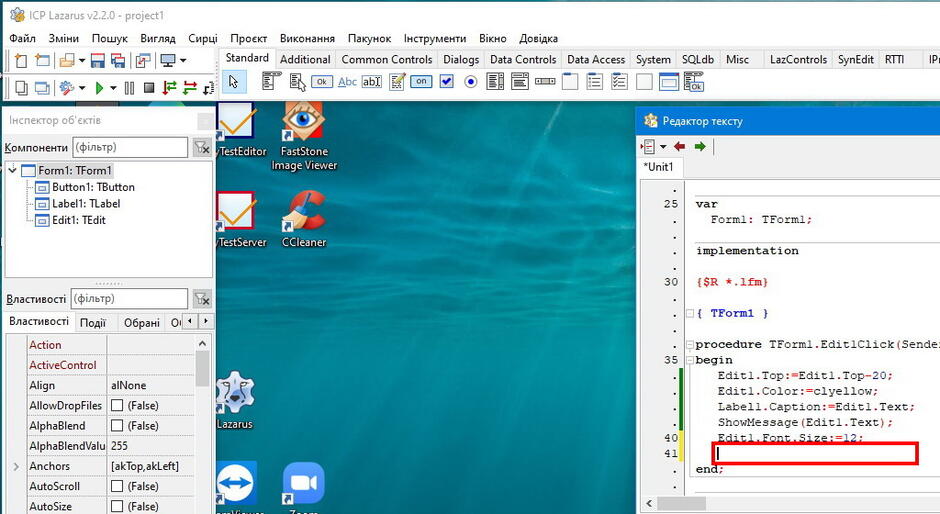Toggle the AutoScroll checkbox

coord(117,486)
